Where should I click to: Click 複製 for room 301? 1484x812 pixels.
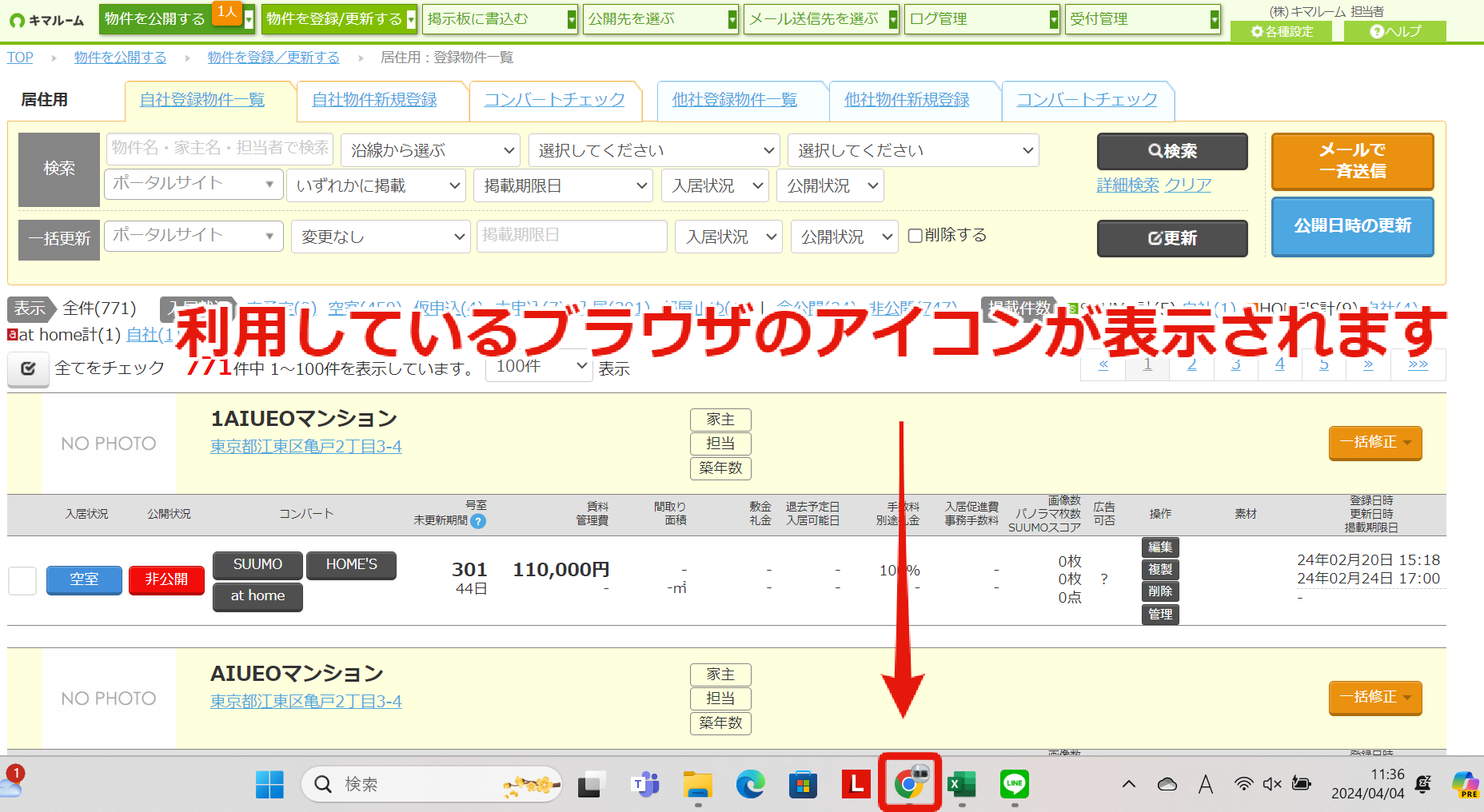tap(1160, 570)
